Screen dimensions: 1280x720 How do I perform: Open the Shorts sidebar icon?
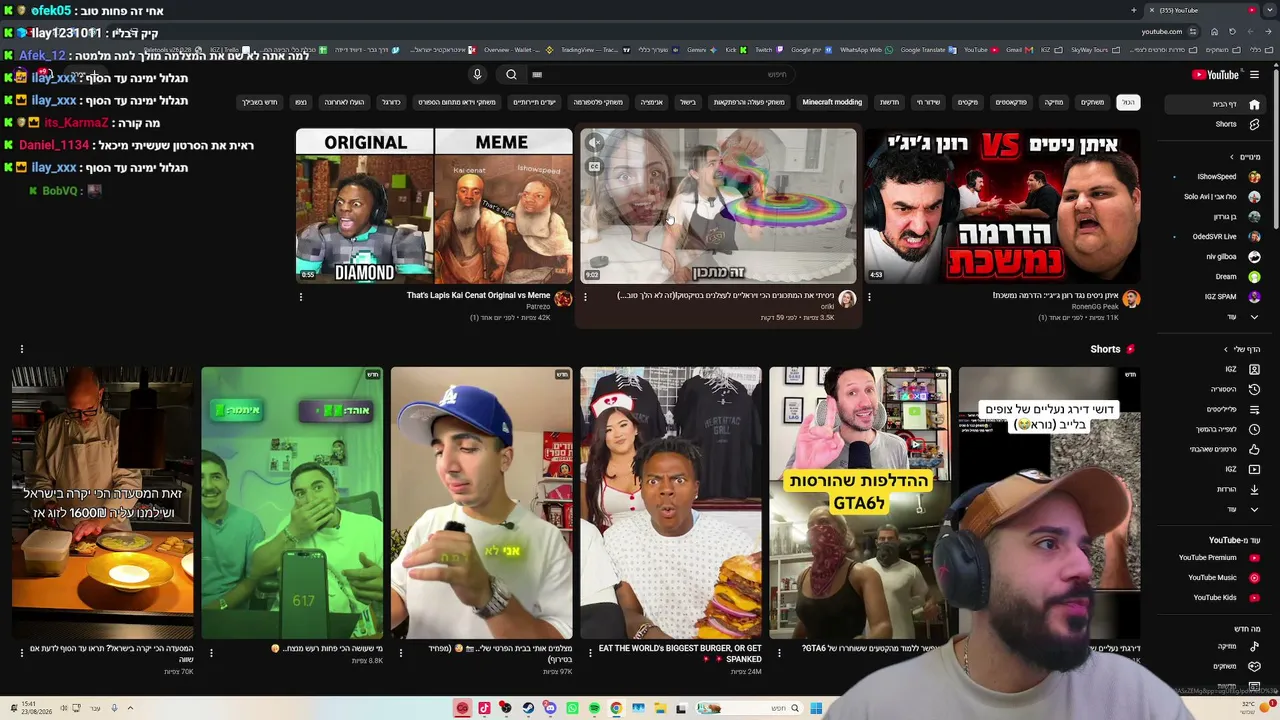click(x=1254, y=124)
